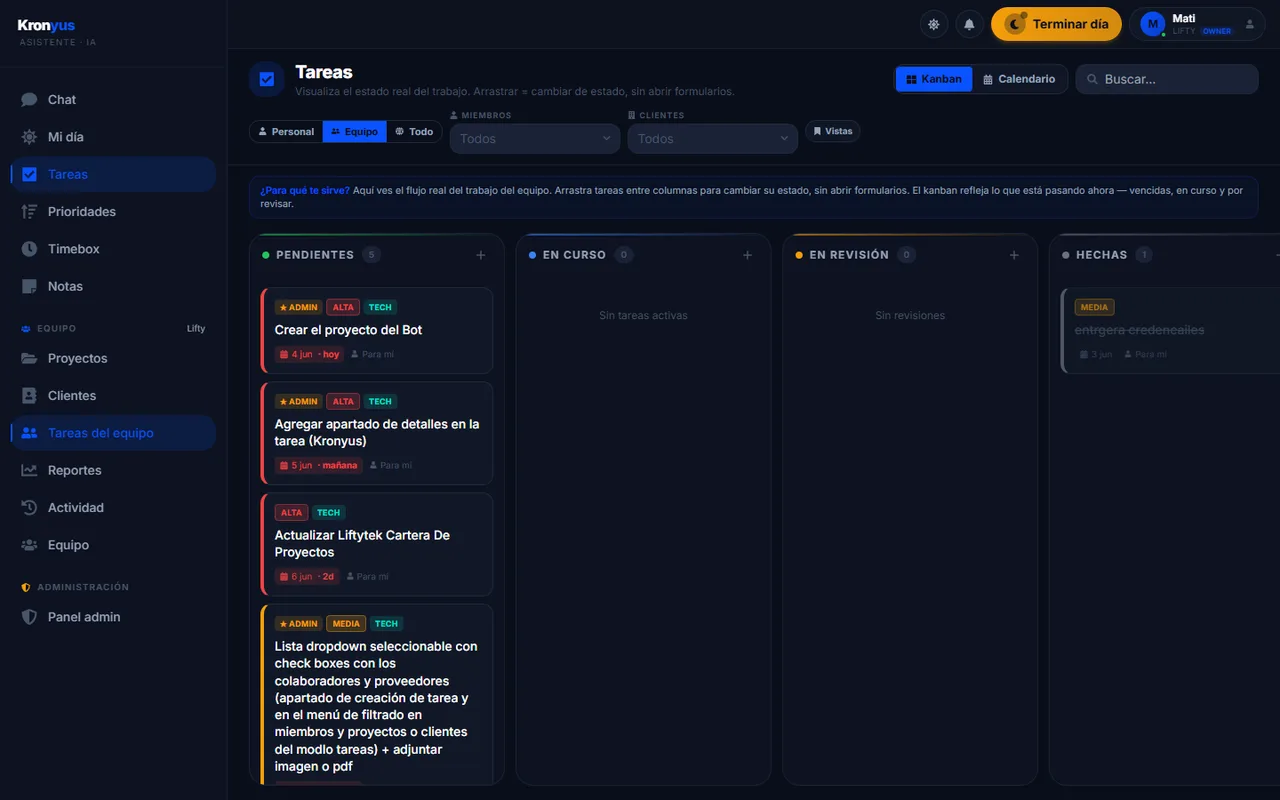
Task: Open the Miembros dropdown
Action: coord(535,139)
